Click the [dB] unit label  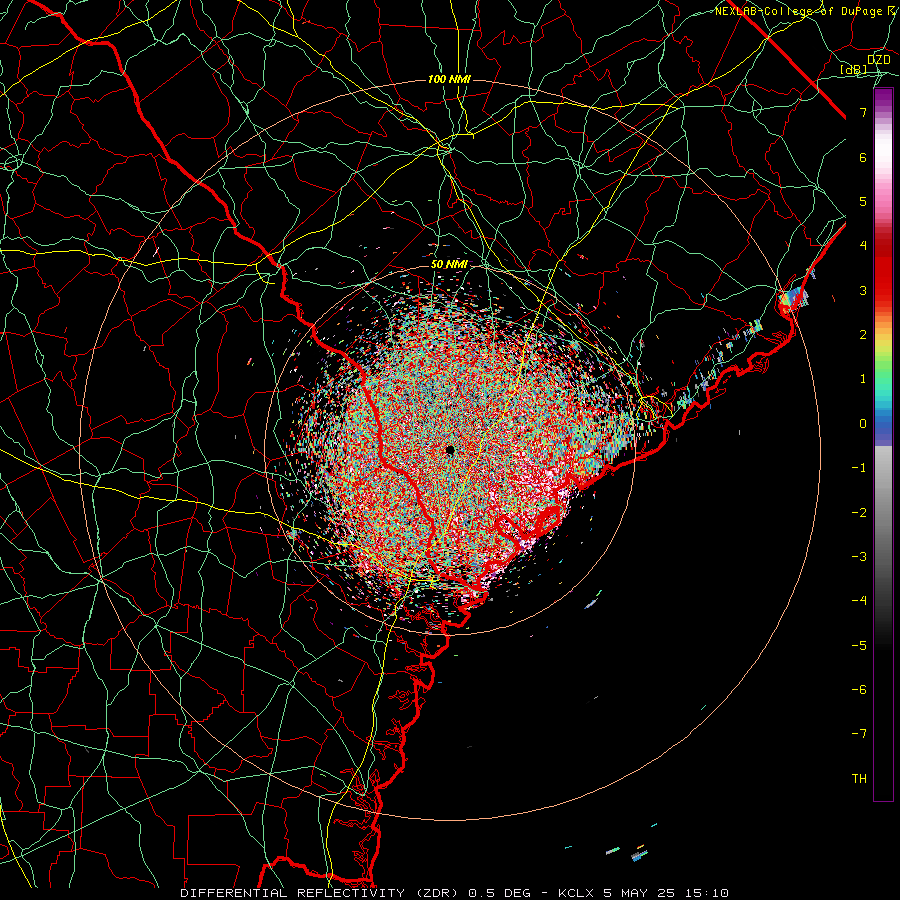(x=854, y=70)
